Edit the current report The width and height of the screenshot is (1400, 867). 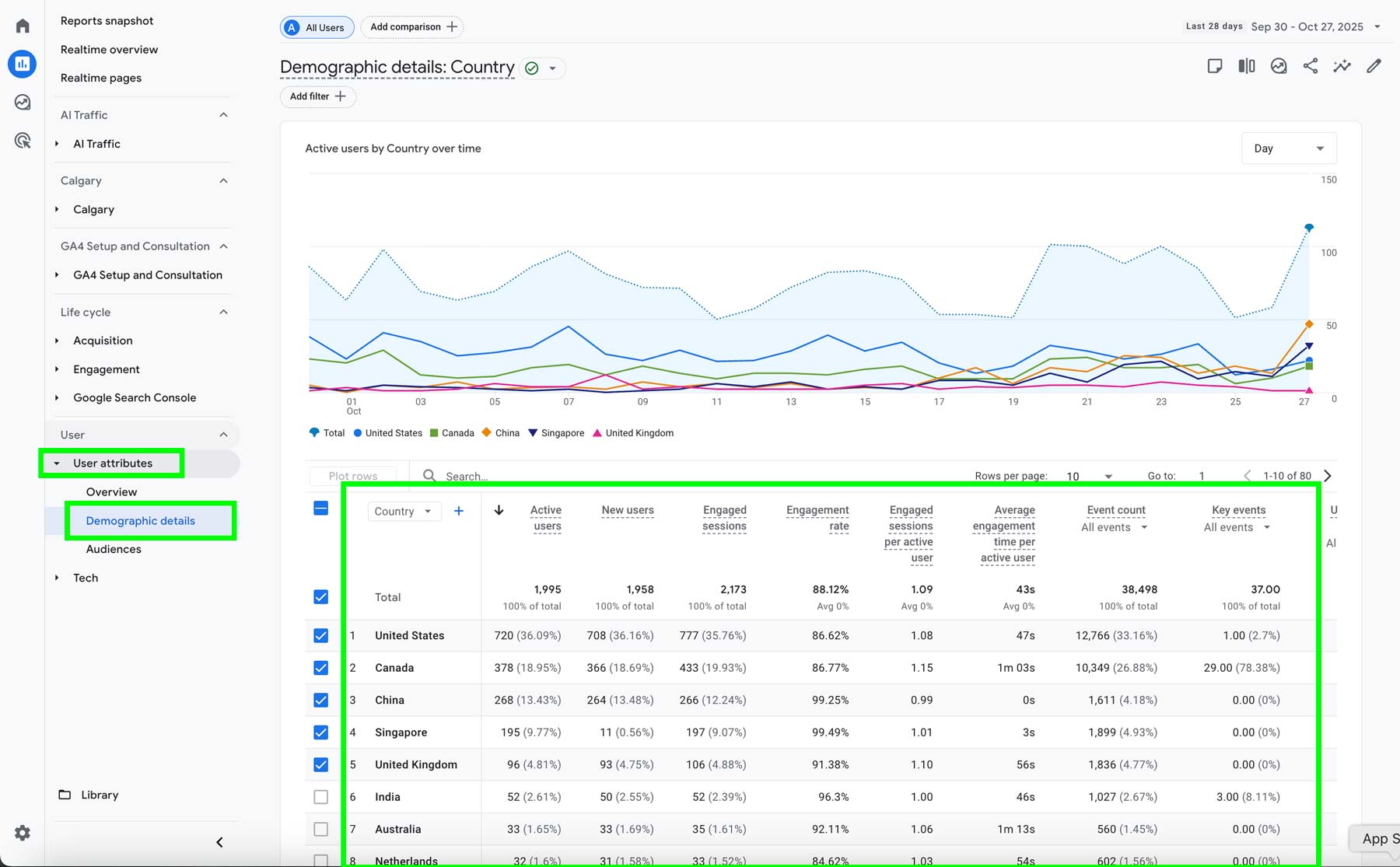1374,65
